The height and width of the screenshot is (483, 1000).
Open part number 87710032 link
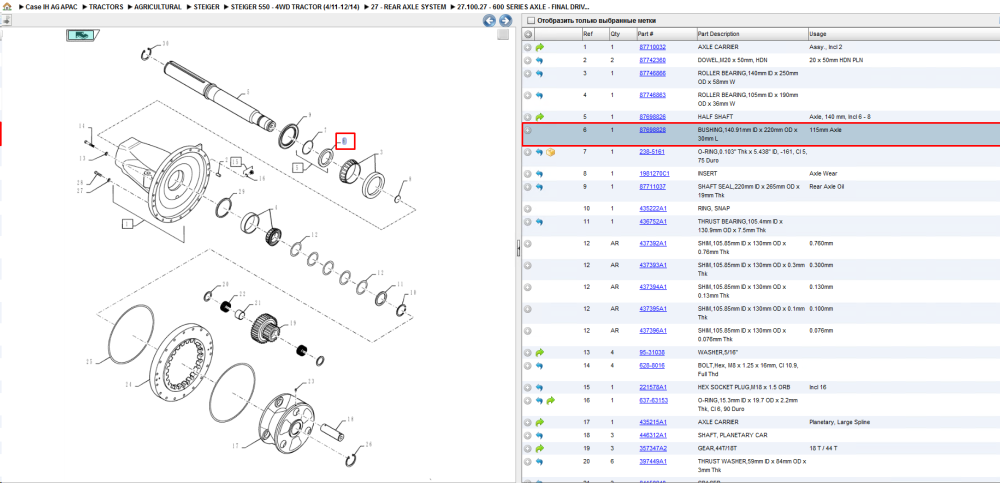click(652, 47)
